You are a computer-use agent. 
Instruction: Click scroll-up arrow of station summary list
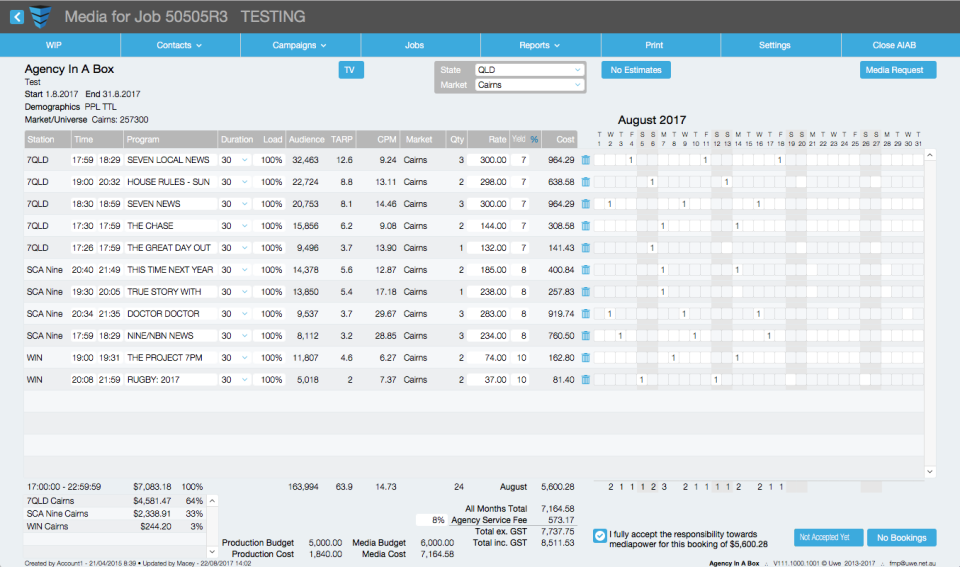point(212,501)
